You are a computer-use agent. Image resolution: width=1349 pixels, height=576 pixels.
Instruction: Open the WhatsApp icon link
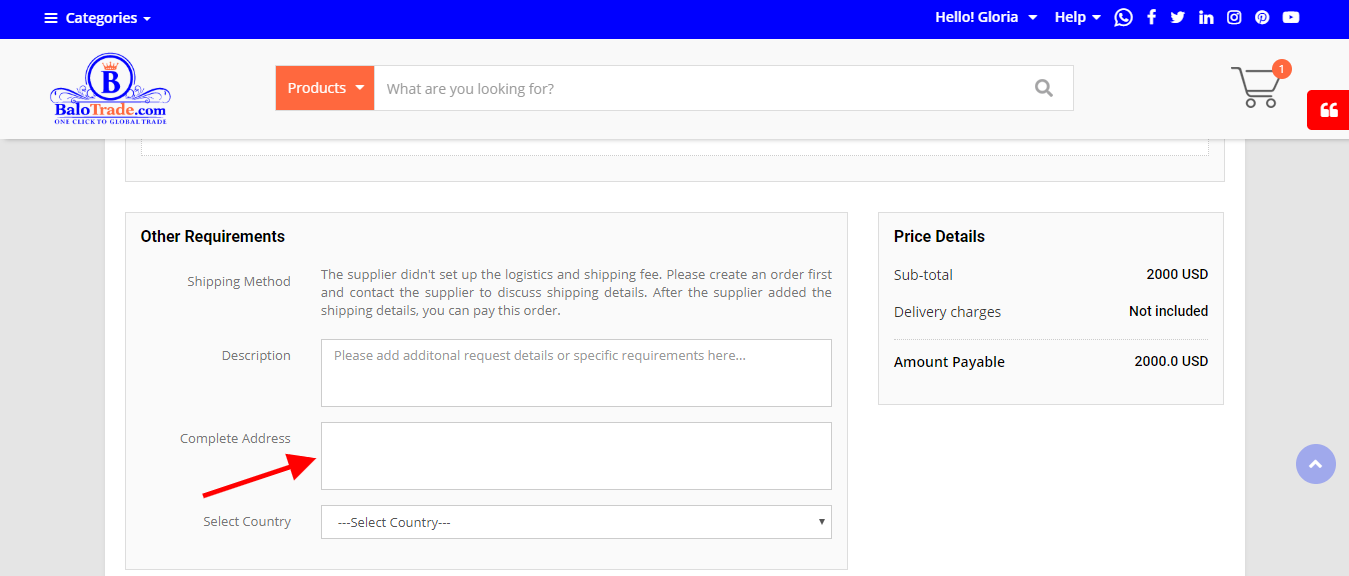point(1123,17)
